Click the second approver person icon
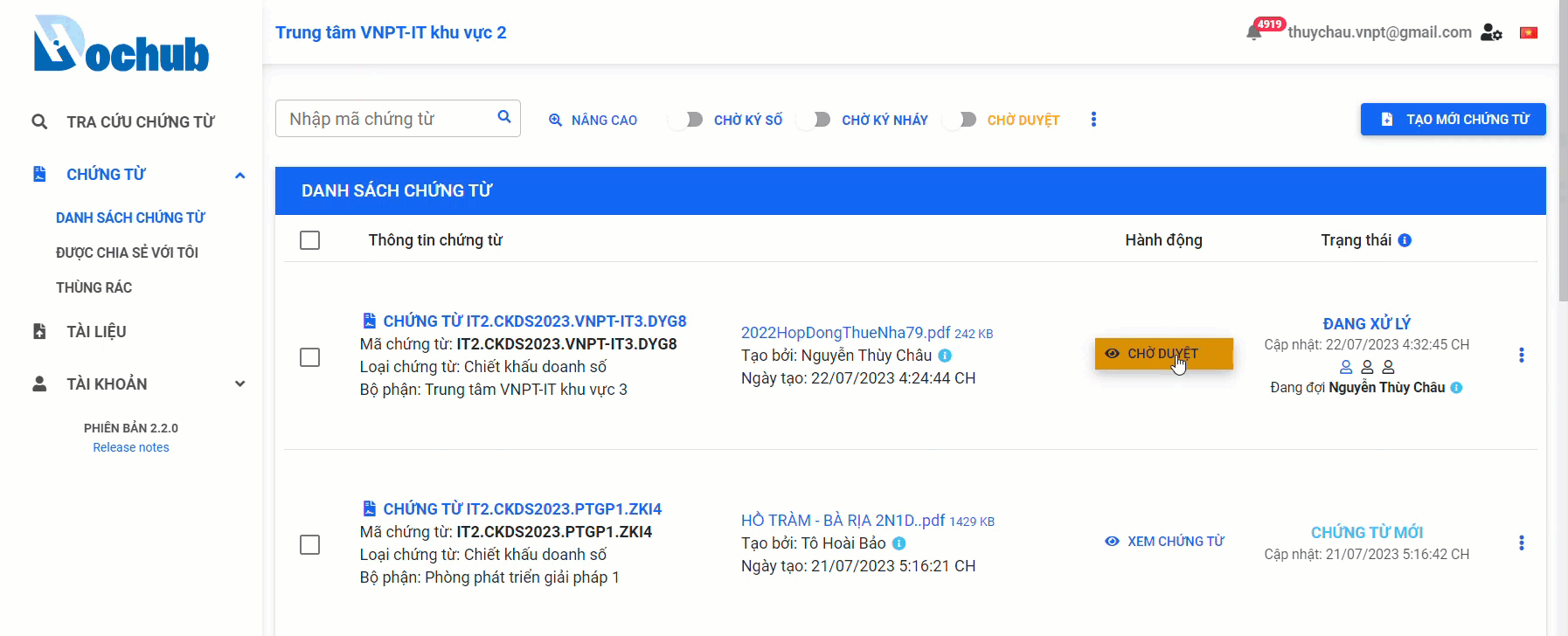The height and width of the screenshot is (636, 1568). click(1367, 367)
